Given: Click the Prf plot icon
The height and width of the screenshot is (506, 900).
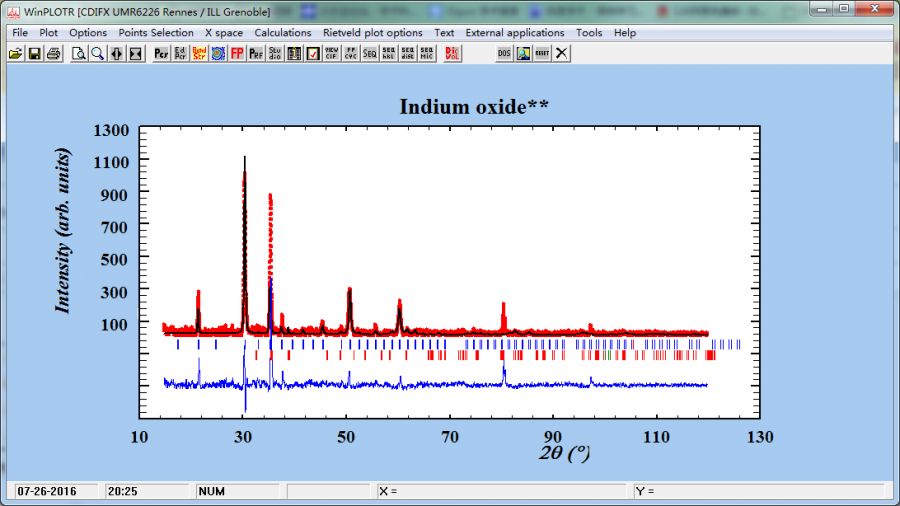Looking at the screenshot, I should click(256, 53).
